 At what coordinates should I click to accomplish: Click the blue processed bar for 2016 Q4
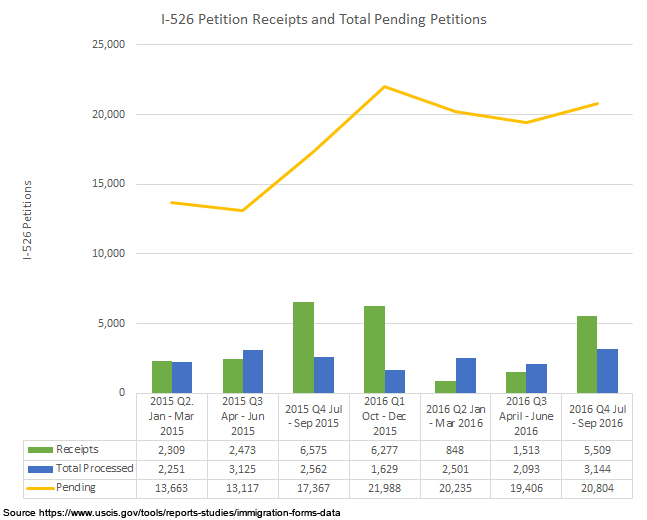(607, 370)
